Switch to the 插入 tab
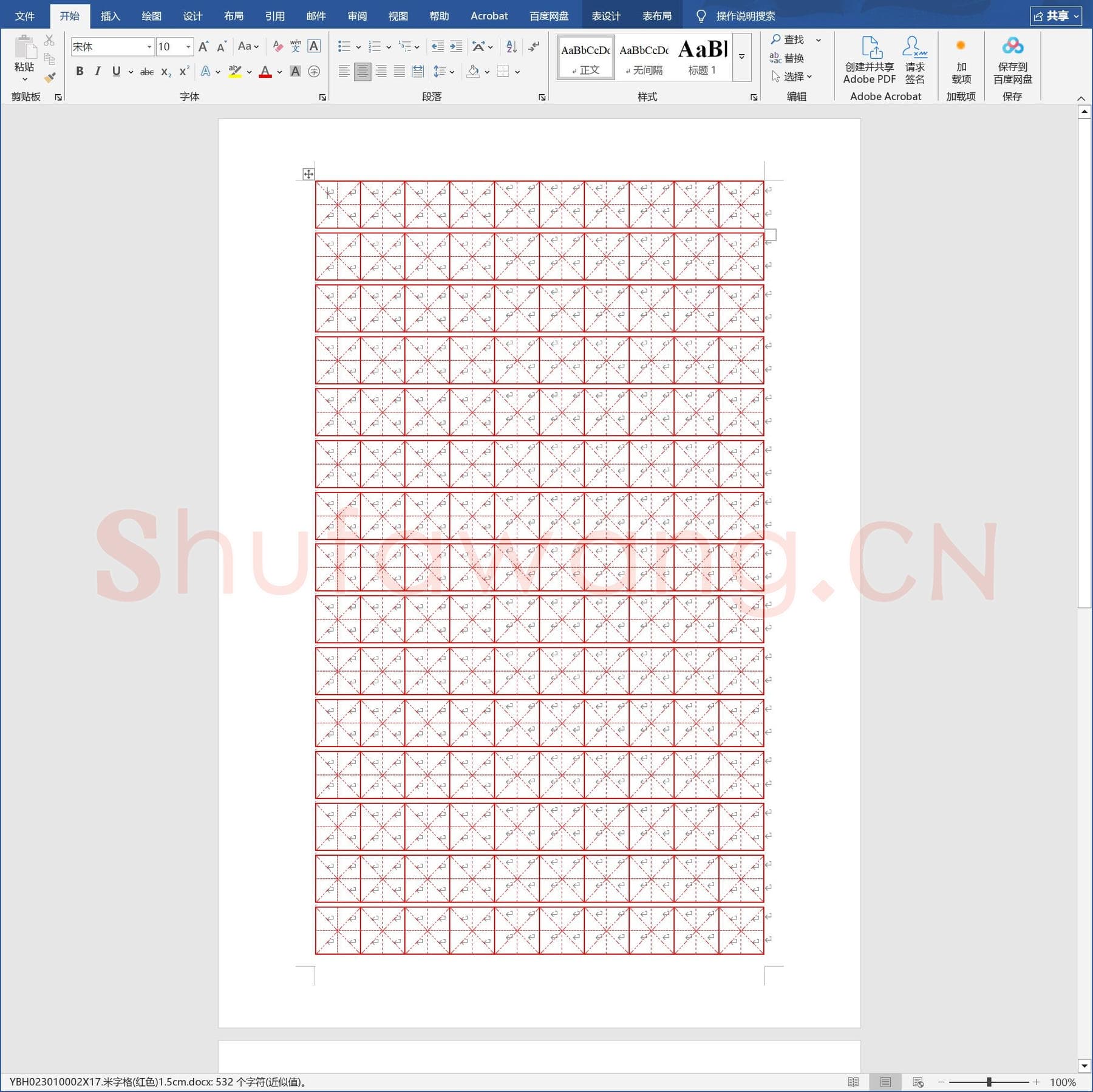 click(x=111, y=16)
